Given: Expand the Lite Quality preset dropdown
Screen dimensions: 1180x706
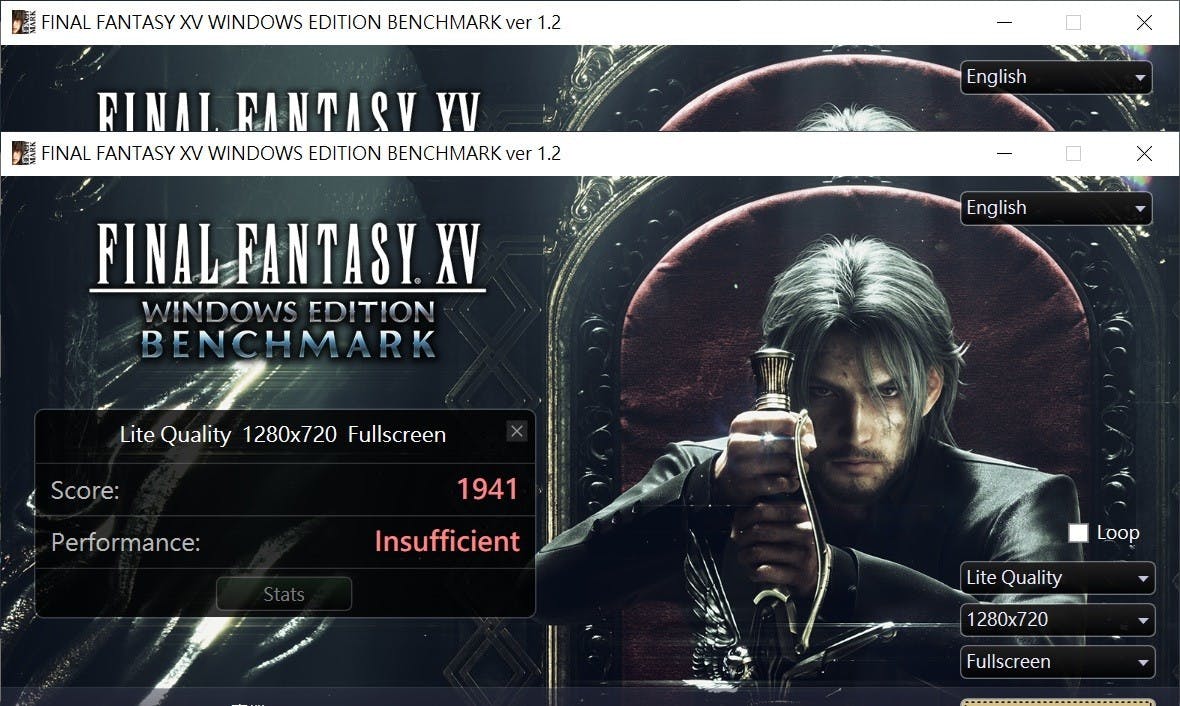Looking at the screenshot, I should (x=1057, y=577).
